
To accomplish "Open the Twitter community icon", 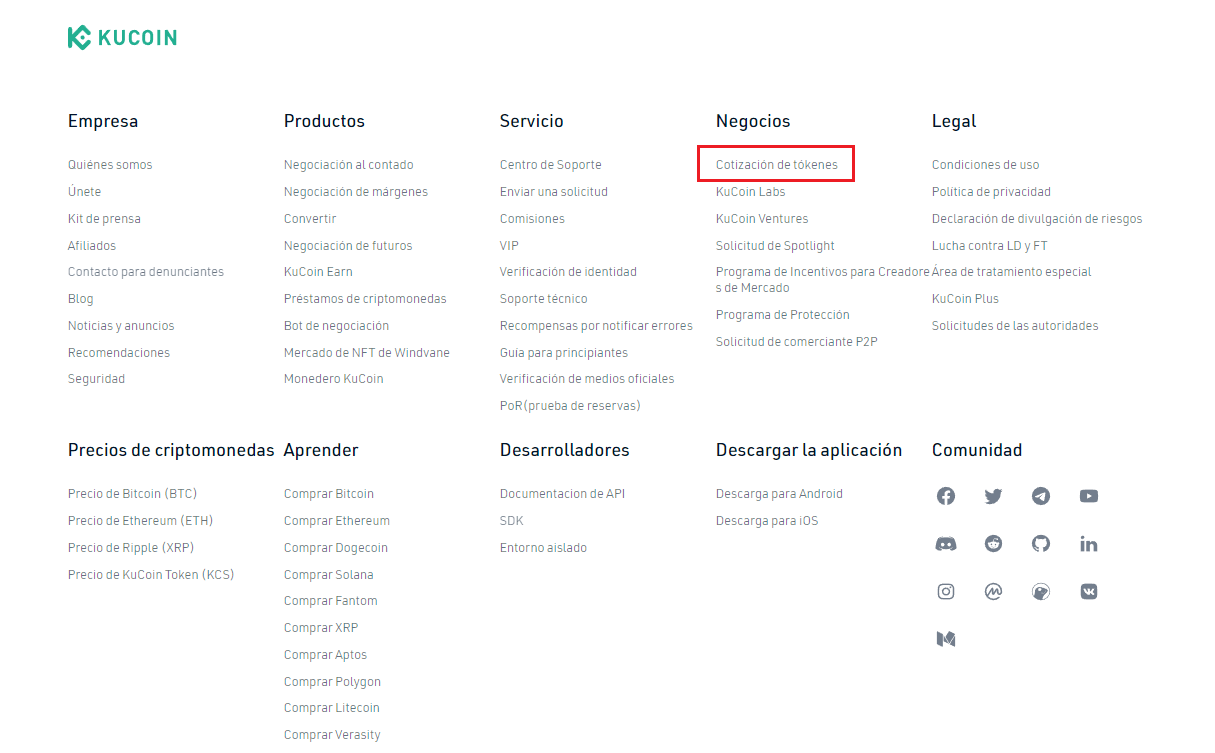I will [993, 496].
